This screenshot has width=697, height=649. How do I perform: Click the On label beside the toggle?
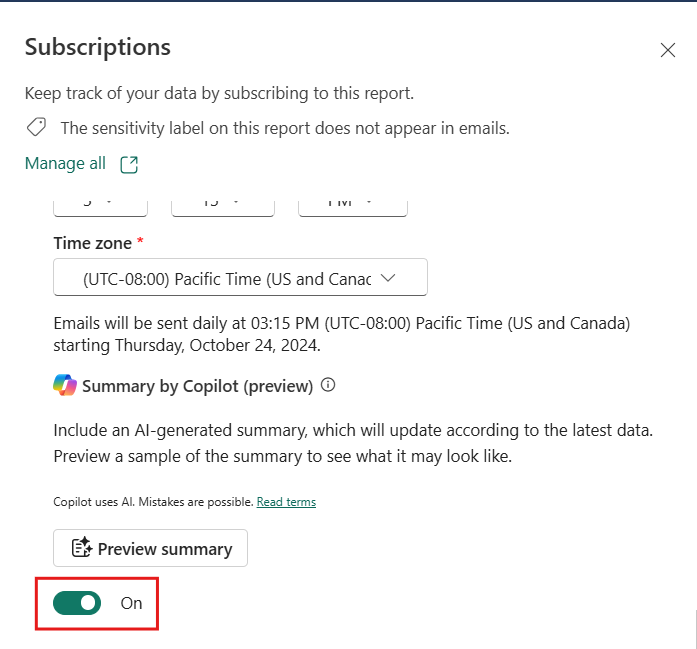click(x=131, y=603)
